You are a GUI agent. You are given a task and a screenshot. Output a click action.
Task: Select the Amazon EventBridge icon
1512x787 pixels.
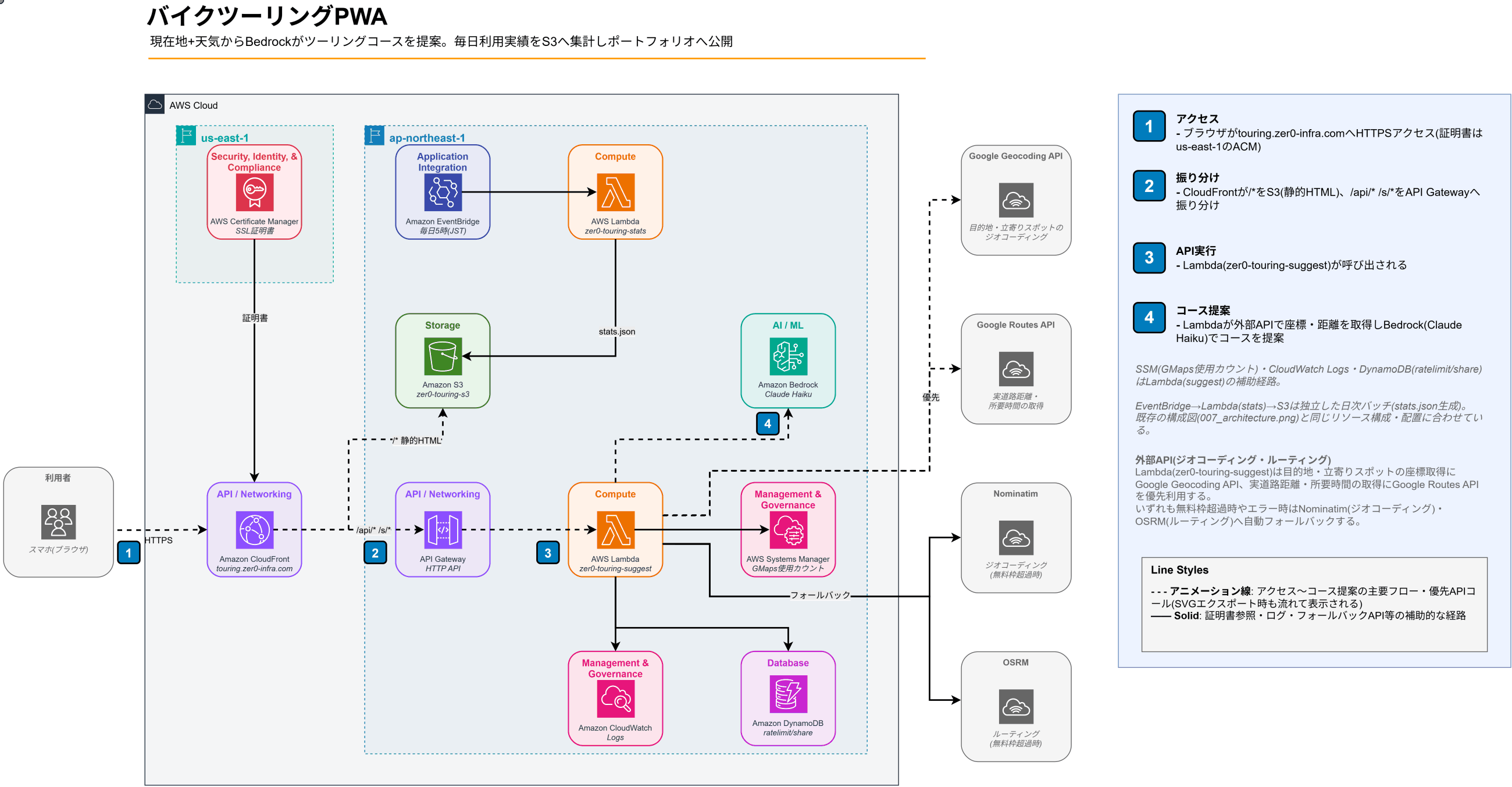[443, 192]
